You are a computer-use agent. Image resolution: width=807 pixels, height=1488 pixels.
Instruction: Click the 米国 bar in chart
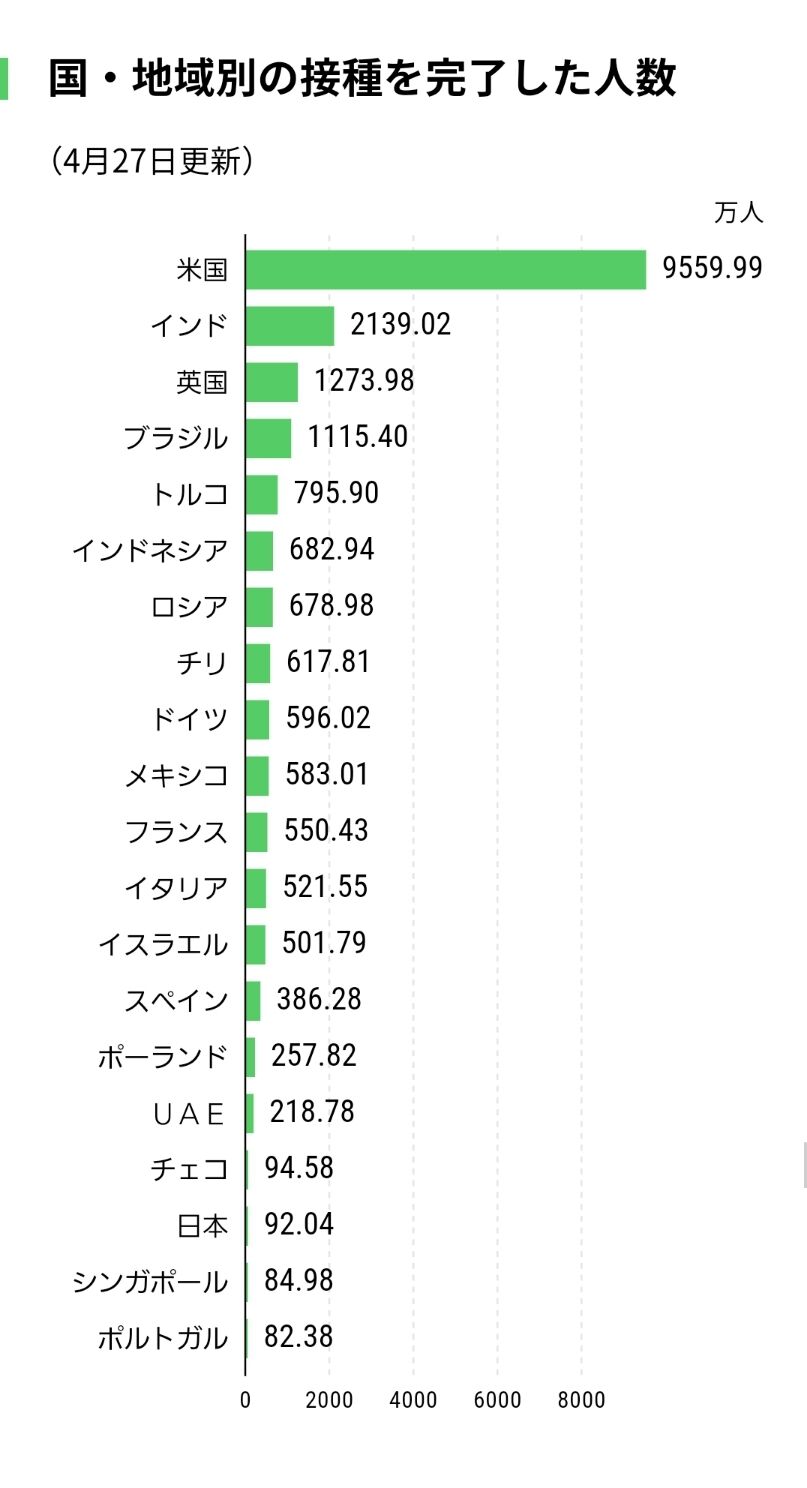[x=445, y=268]
